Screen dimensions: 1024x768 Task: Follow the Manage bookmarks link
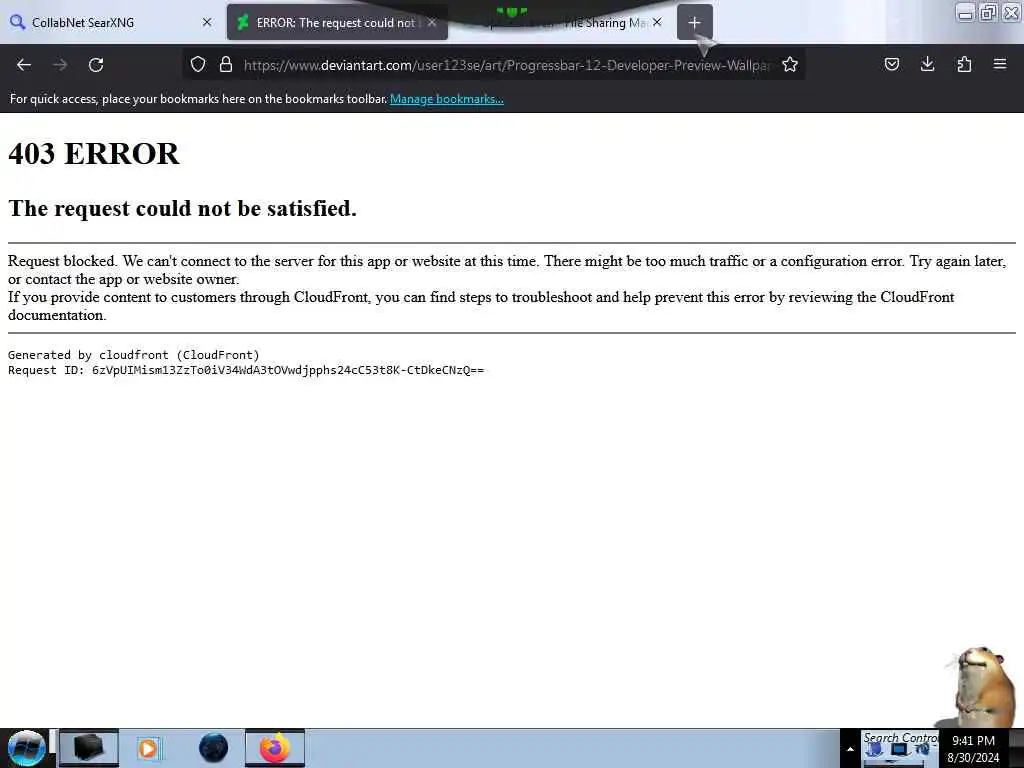point(447,99)
